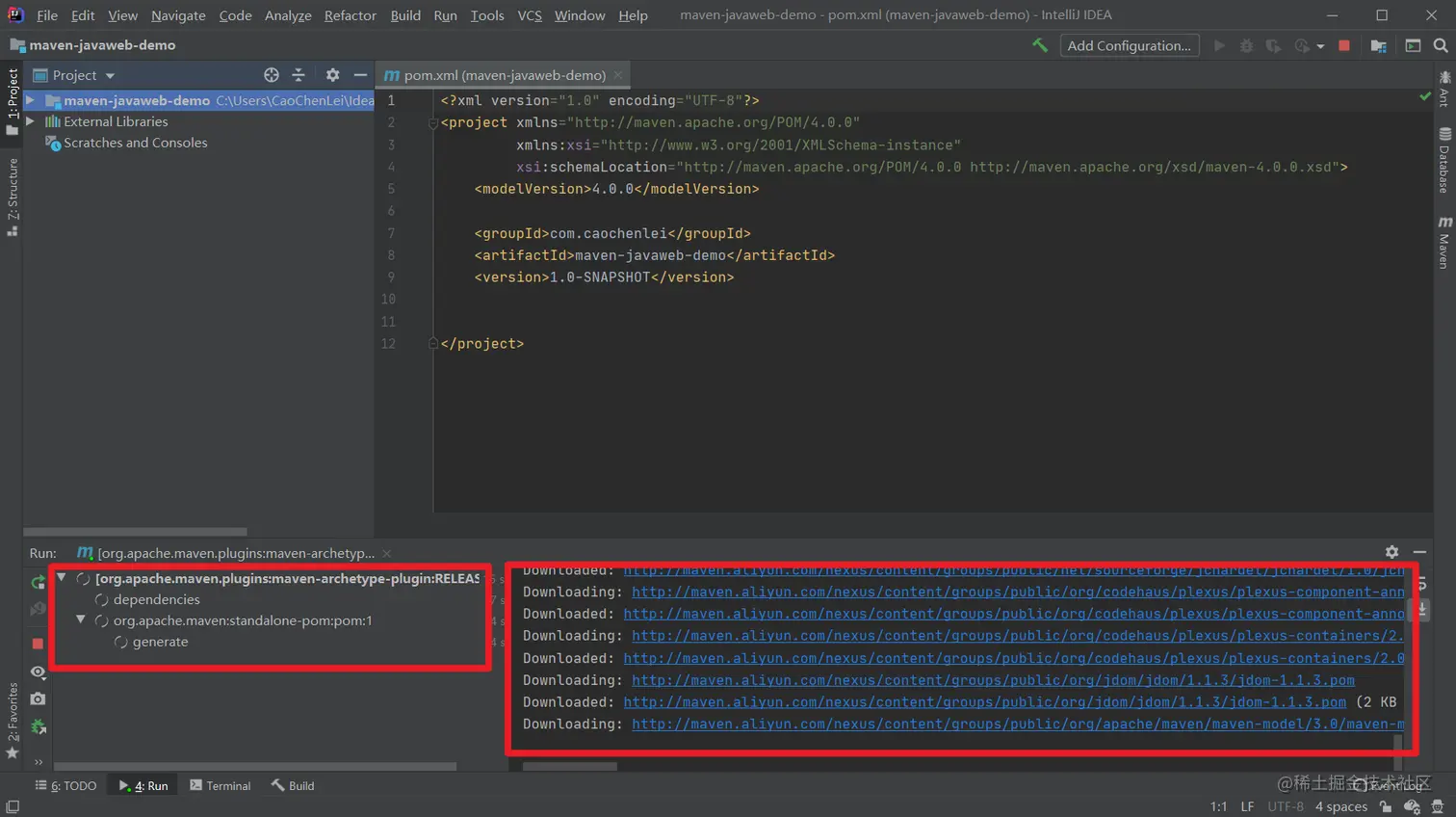Minimize the Run tool window
This screenshot has width=1456, height=817.
point(1419,552)
